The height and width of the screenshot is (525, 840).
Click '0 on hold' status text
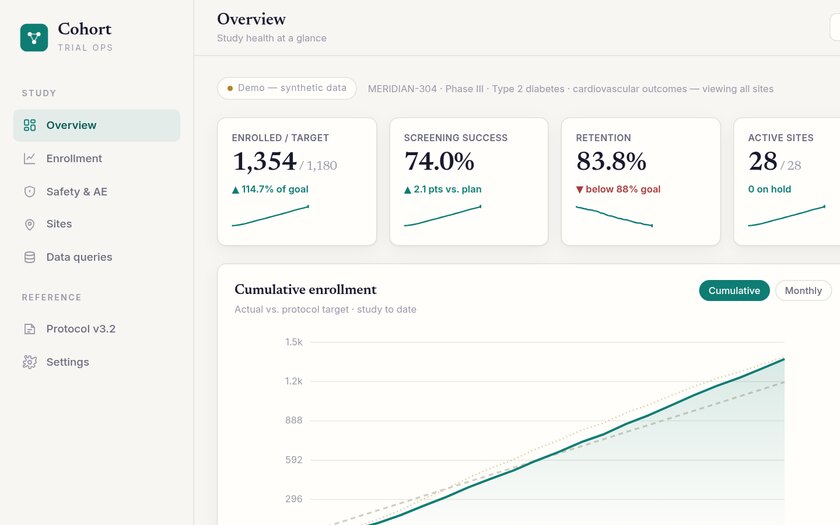click(x=769, y=189)
